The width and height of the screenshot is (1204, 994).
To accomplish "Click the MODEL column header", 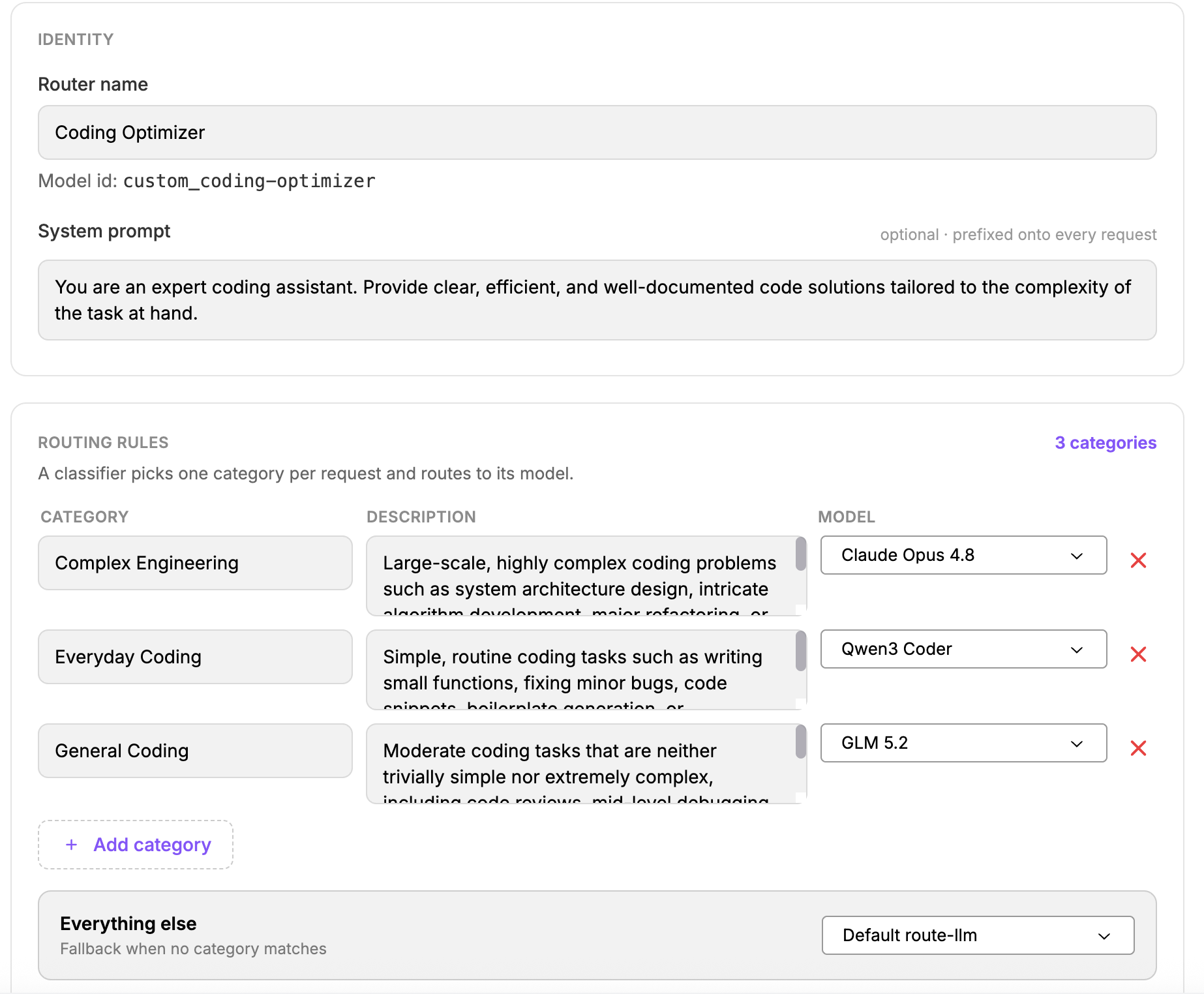I will click(x=847, y=517).
